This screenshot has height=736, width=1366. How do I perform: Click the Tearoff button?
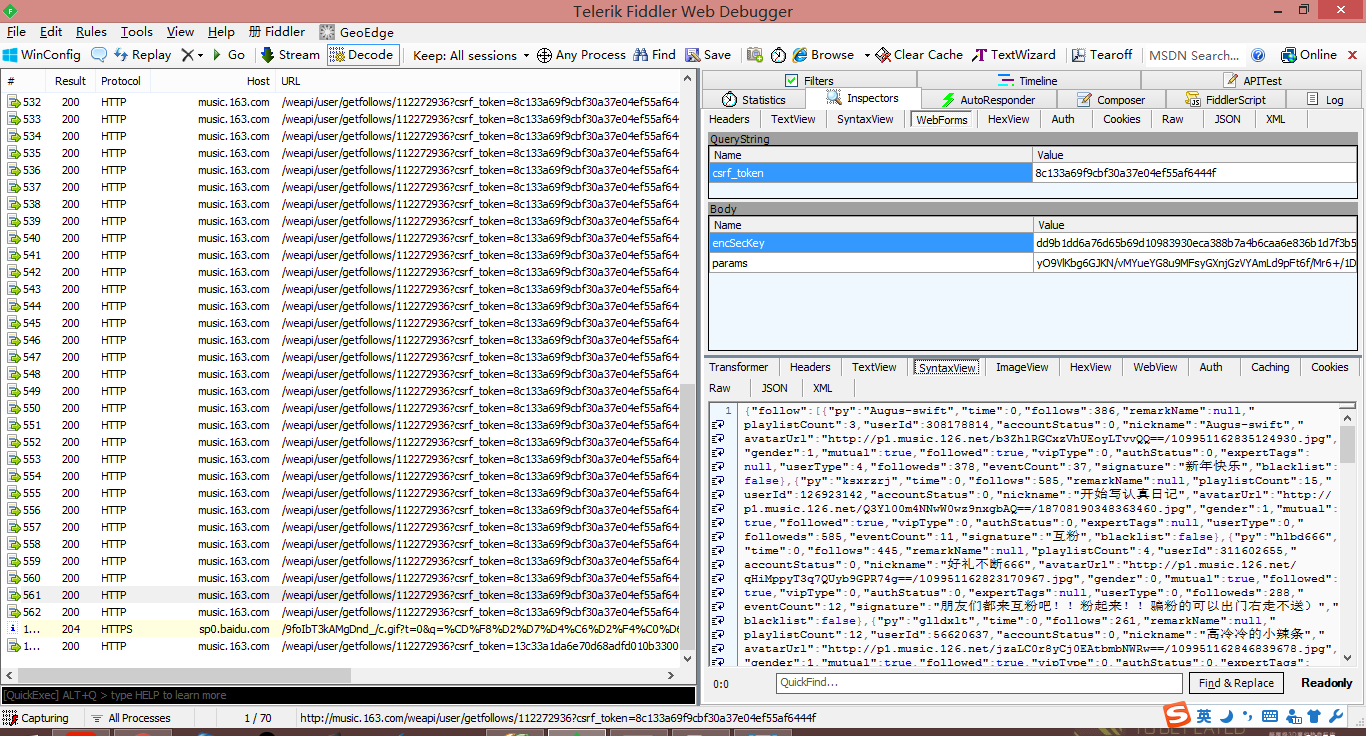pyautogui.click(x=1102, y=55)
